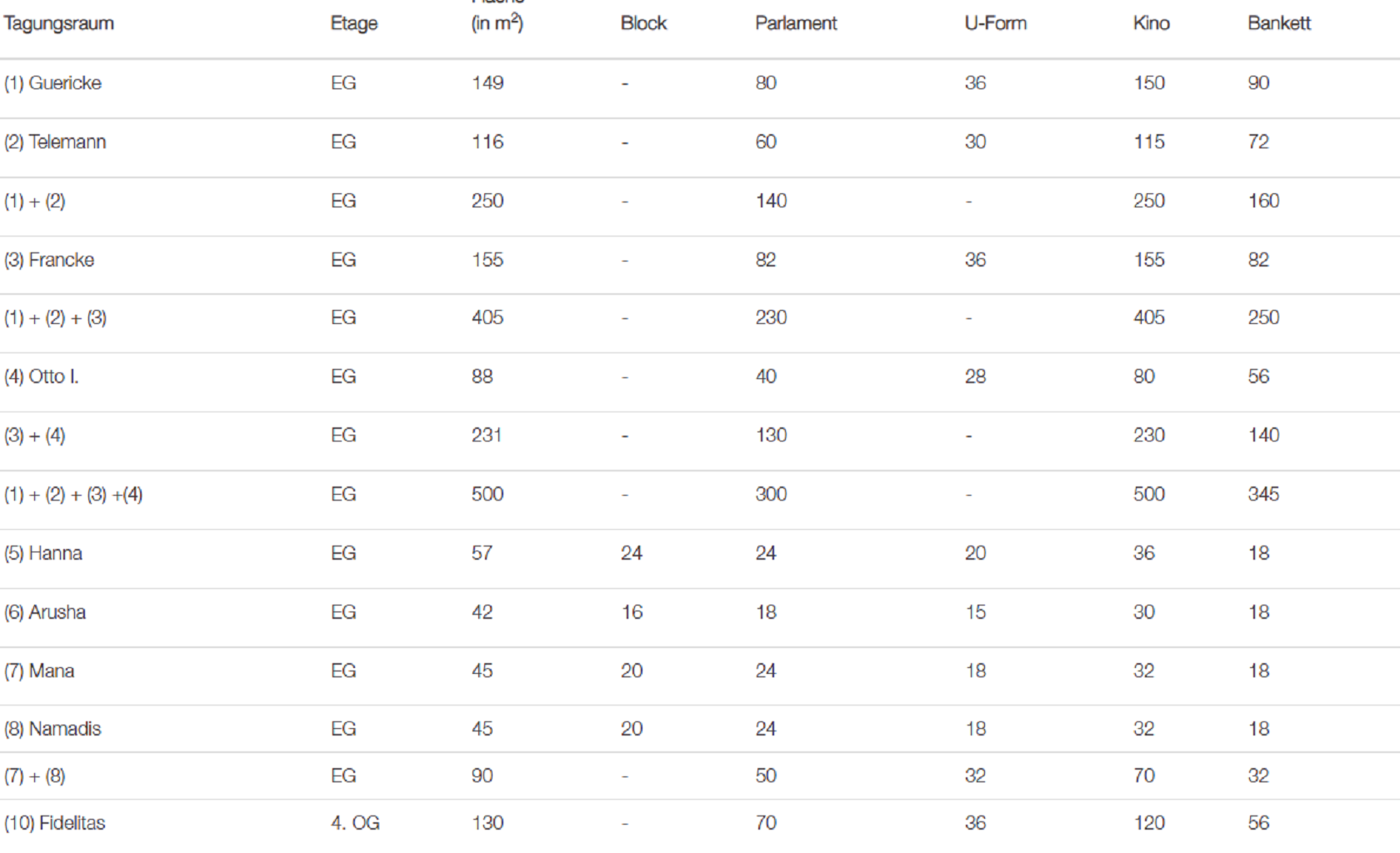This screenshot has height=853, width=1400.
Task: Click the Block column header
Action: [x=643, y=23]
